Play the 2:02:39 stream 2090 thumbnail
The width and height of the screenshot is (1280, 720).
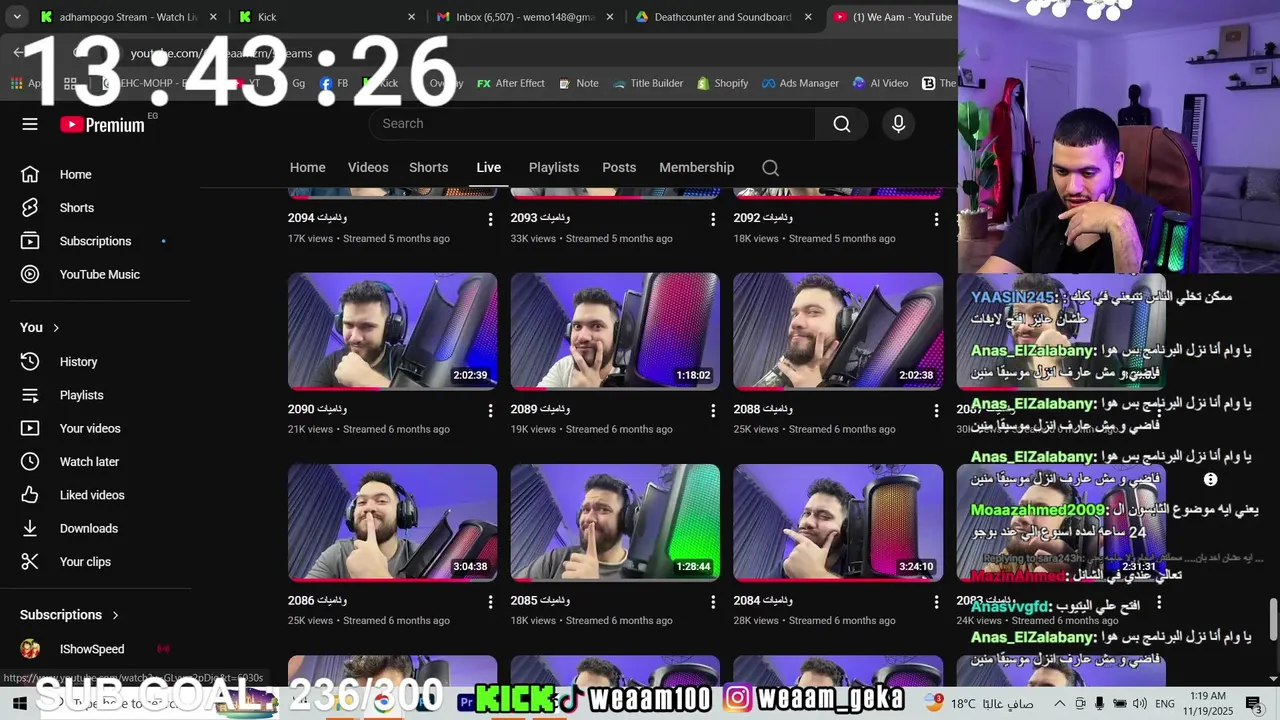pyautogui.click(x=392, y=331)
